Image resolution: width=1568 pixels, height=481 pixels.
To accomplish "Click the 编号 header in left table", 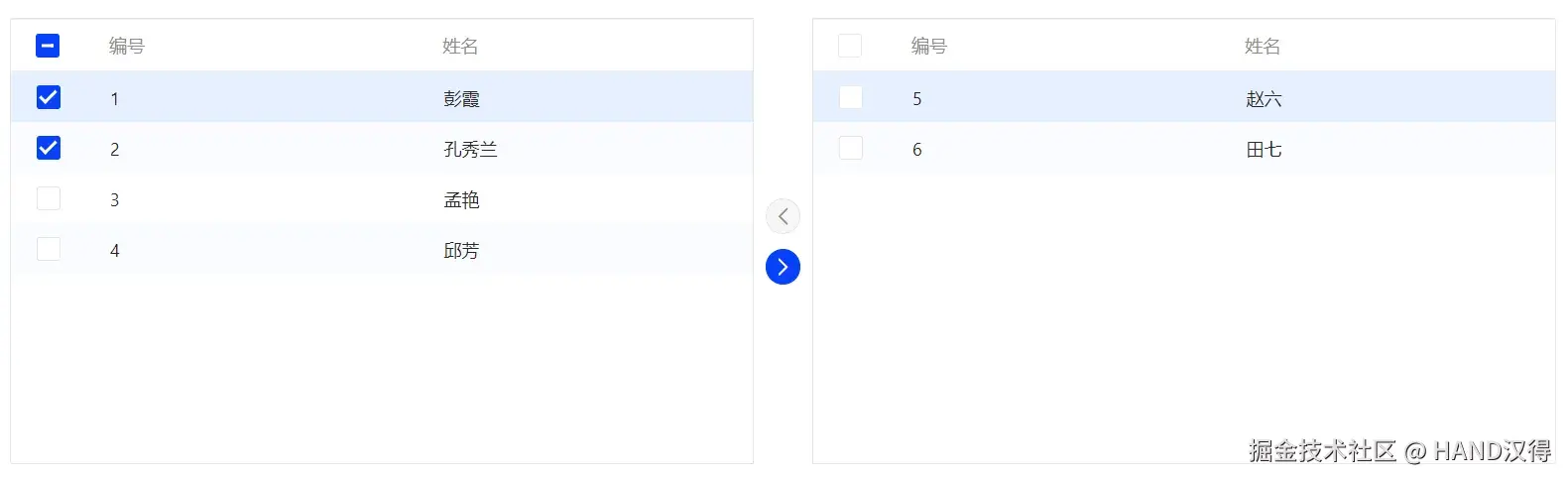I will (x=127, y=47).
